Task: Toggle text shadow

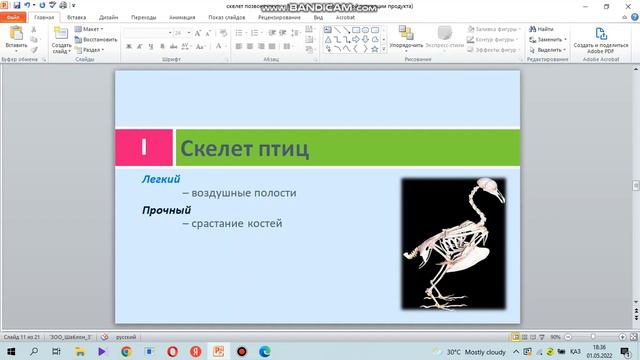Action: (162, 47)
